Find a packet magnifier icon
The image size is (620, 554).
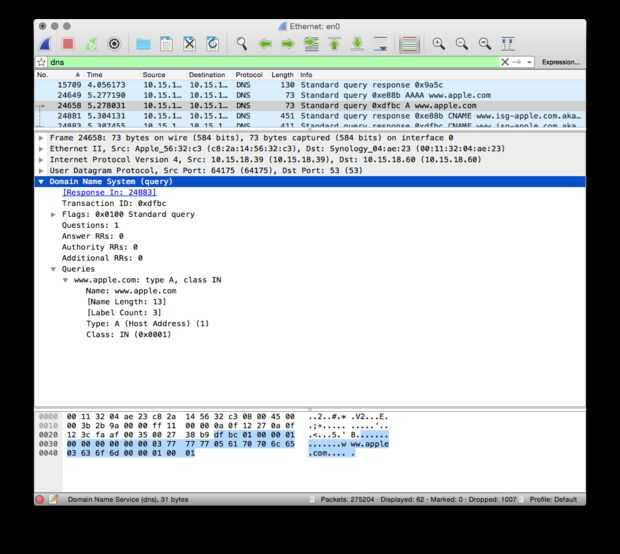click(x=242, y=43)
